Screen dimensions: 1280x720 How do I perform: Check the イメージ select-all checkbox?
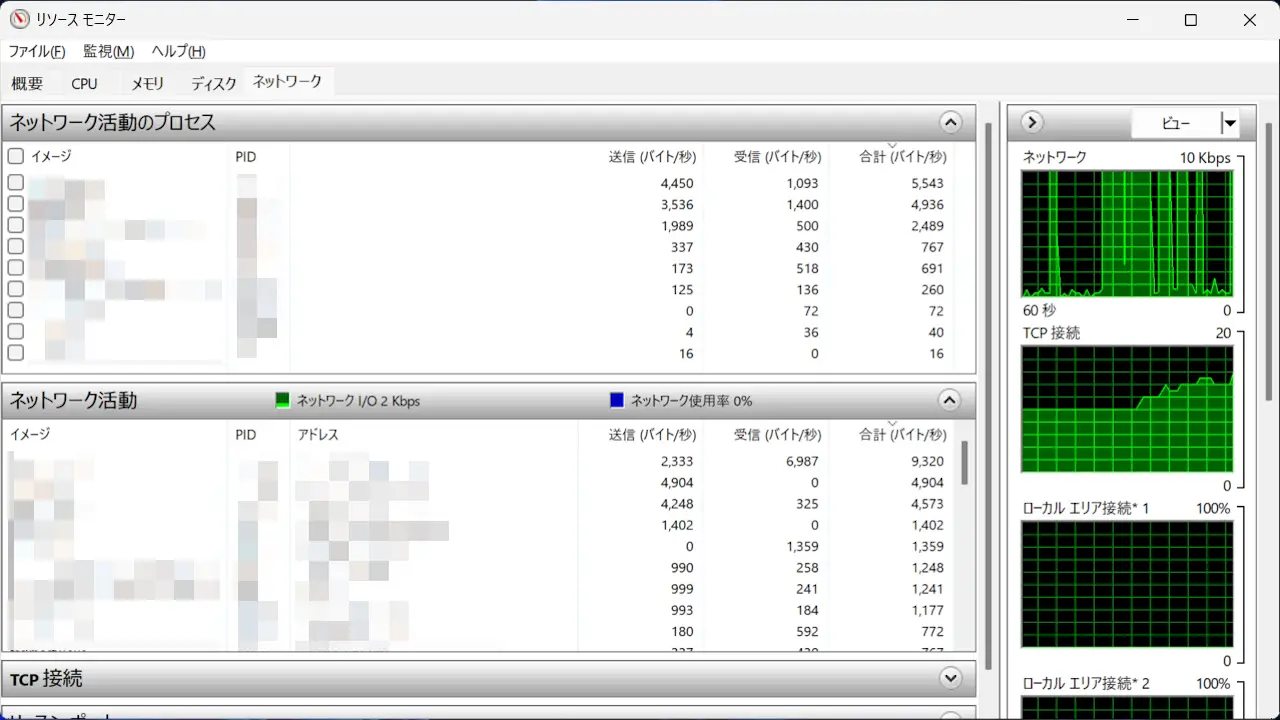(16, 156)
